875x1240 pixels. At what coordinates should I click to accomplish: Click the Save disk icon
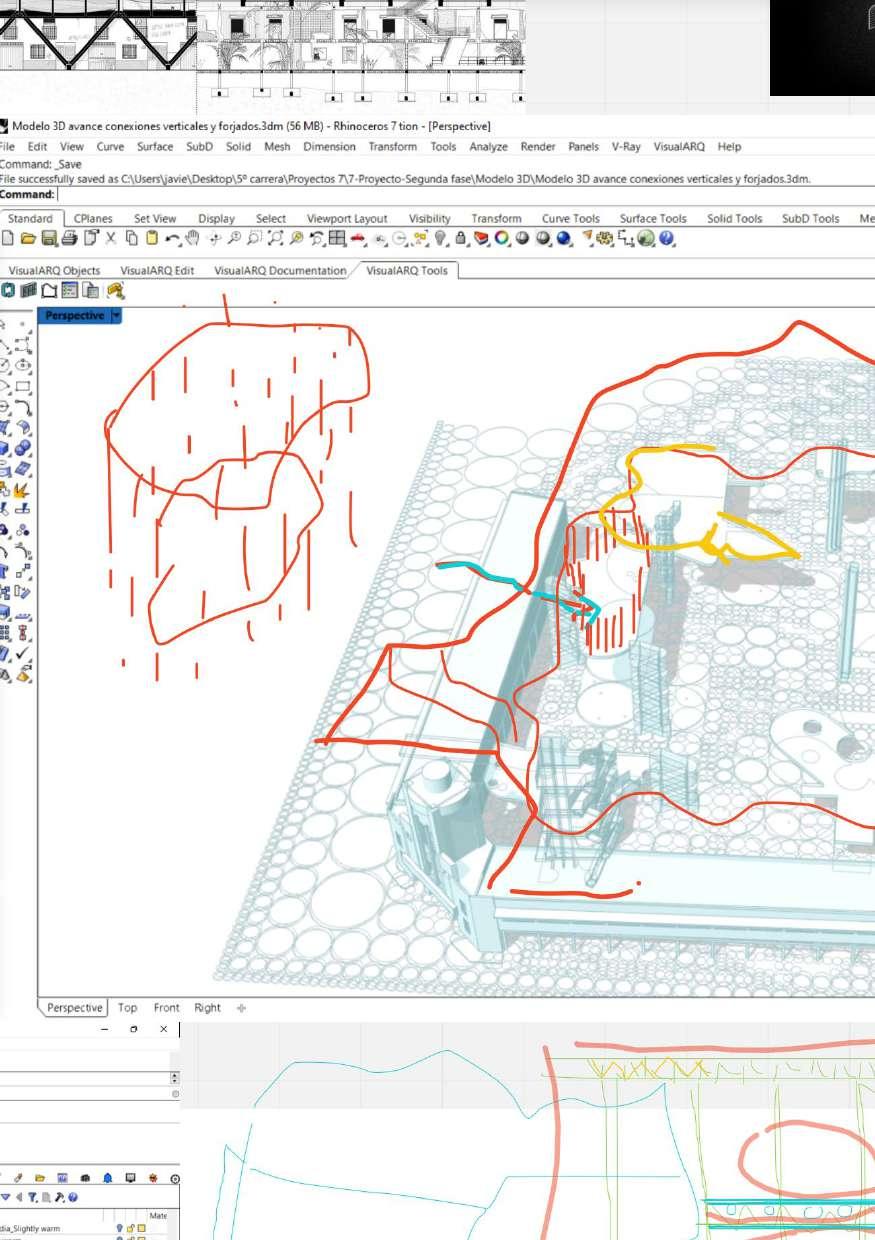click(x=48, y=239)
